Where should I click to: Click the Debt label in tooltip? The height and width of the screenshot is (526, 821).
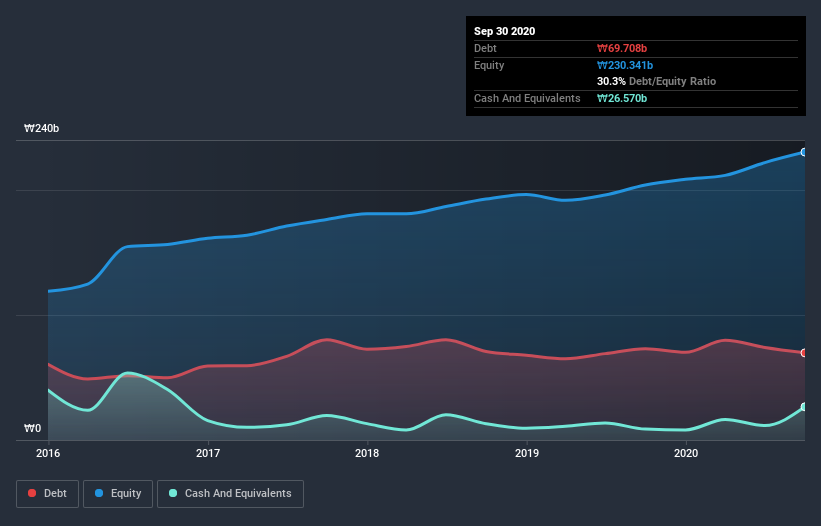pyautogui.click(x=485, y=48)
